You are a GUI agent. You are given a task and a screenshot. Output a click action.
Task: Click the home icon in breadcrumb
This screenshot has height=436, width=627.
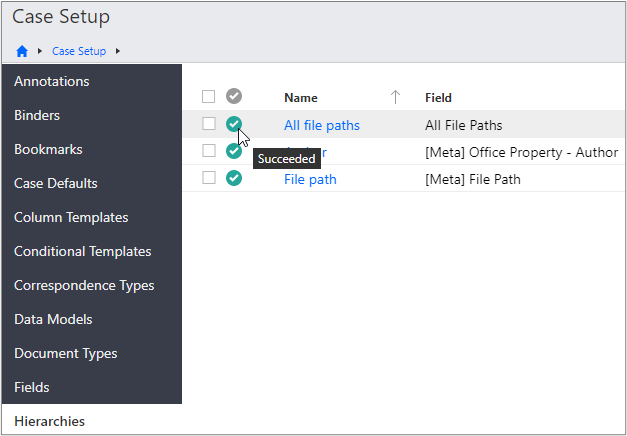point(22,50)
